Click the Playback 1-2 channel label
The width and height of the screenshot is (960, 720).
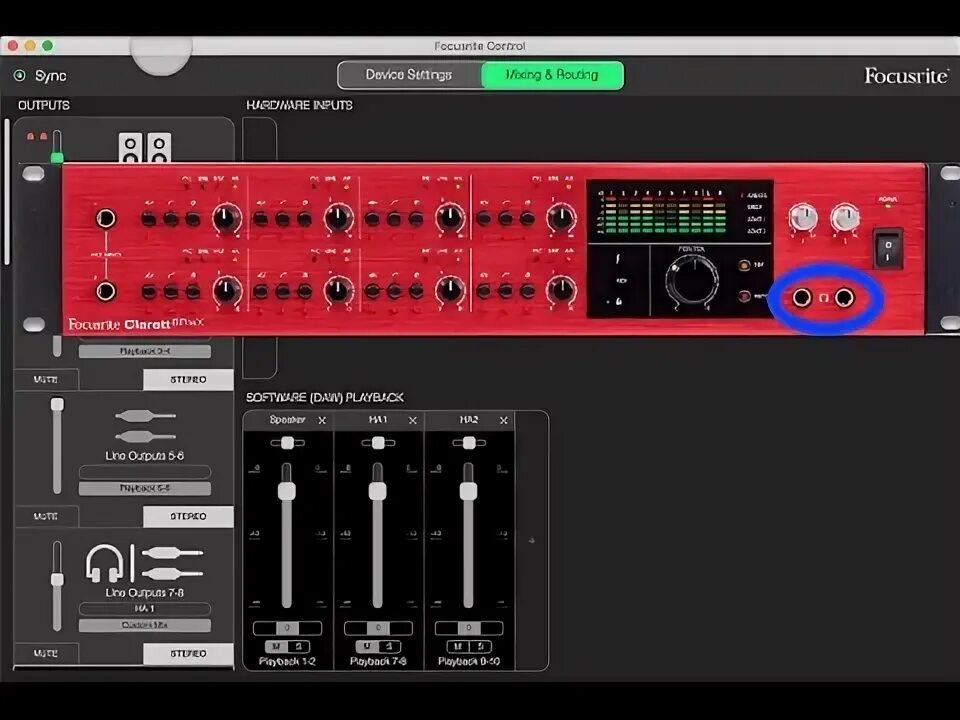(287, 662)
